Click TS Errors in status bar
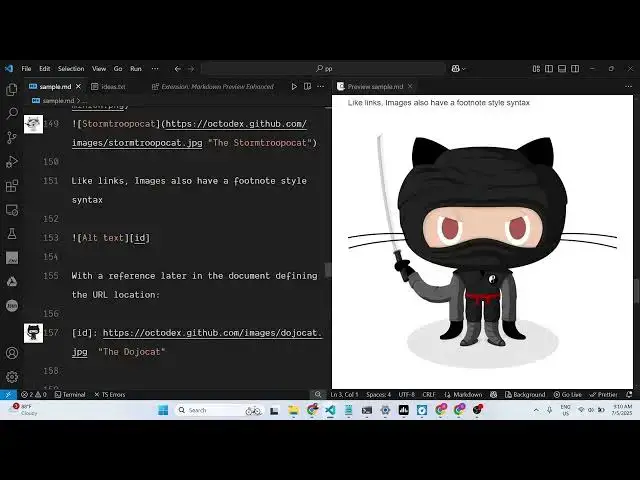This screenshot has width=640, height=480. [110, 395]
